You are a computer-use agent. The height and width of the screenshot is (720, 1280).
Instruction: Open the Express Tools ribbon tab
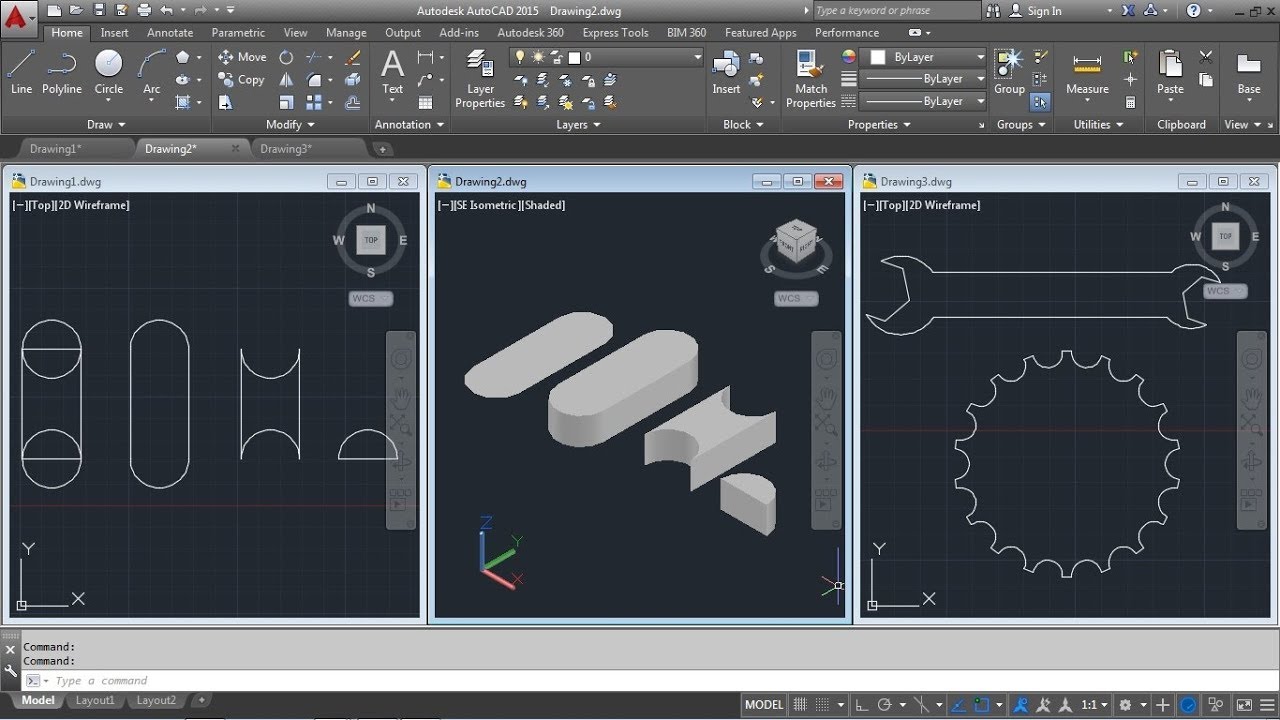(615, 32)
